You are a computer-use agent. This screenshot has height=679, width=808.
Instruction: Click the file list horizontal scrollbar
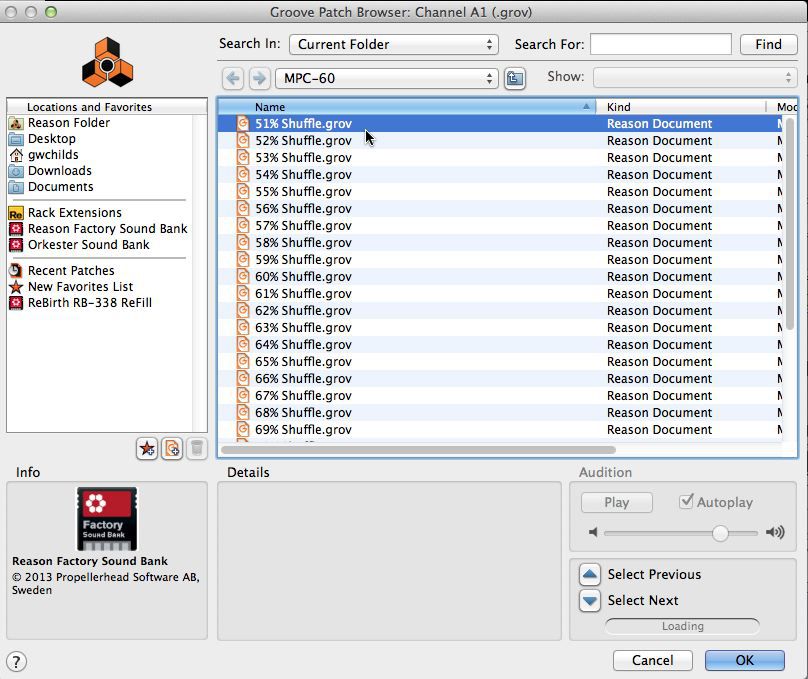(x=418, y=450)
